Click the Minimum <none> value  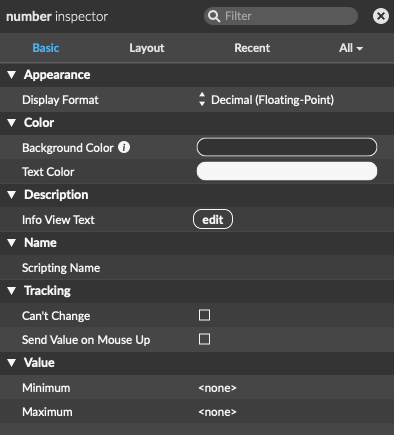pos(217,388)
